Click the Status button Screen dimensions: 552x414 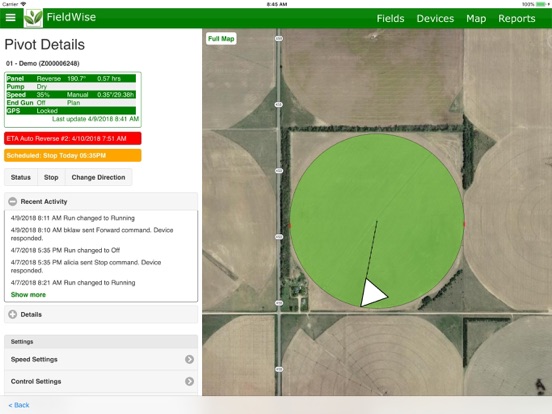[x=21, y=177]
